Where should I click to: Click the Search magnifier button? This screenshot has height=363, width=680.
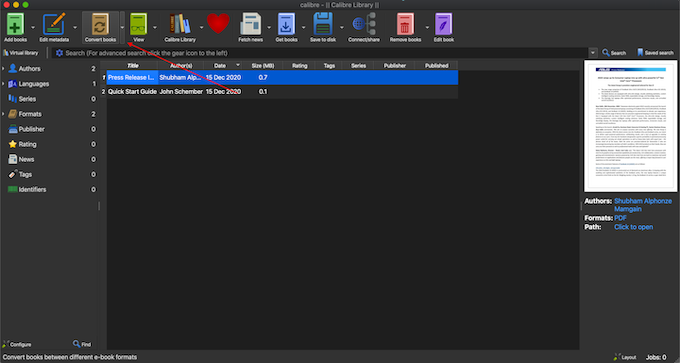point(614,53)
